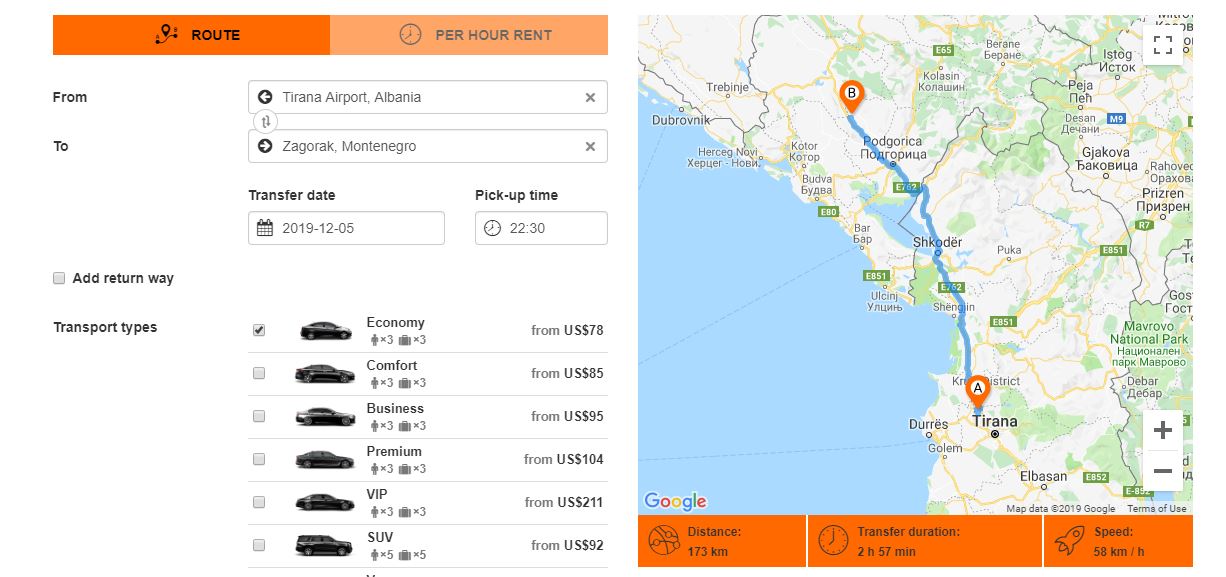Open the Transfer date picker field
Screen dimensions: 1226x577
pos(346,228)
